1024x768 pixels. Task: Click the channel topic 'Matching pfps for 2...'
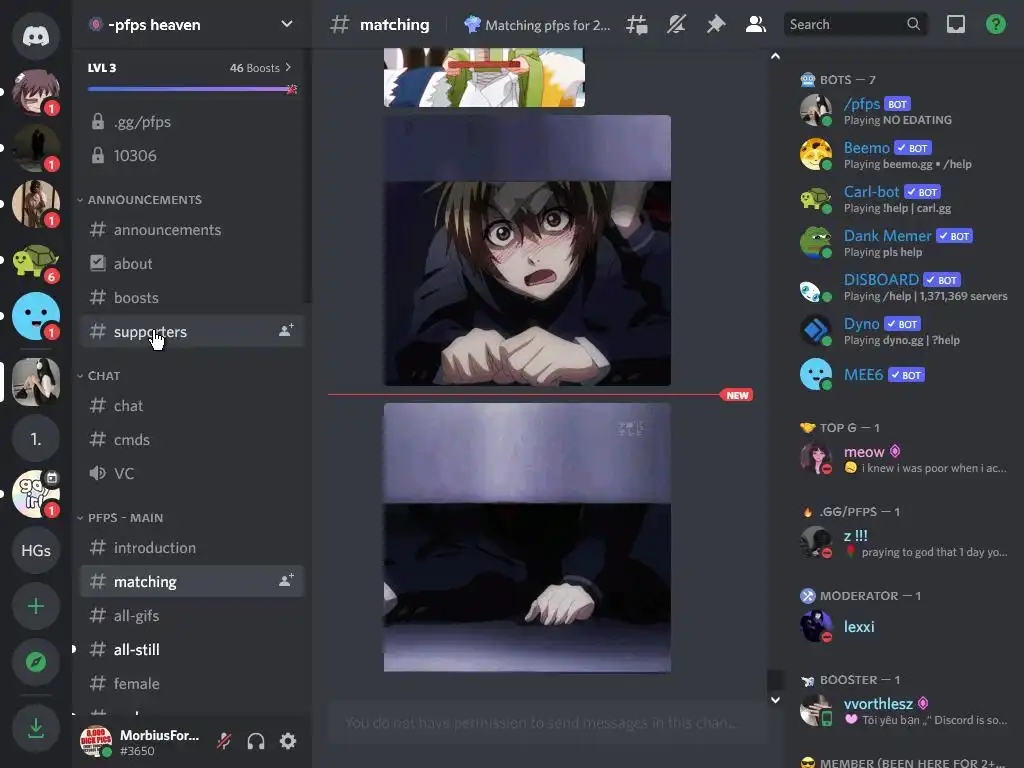(x=537, y=25)
